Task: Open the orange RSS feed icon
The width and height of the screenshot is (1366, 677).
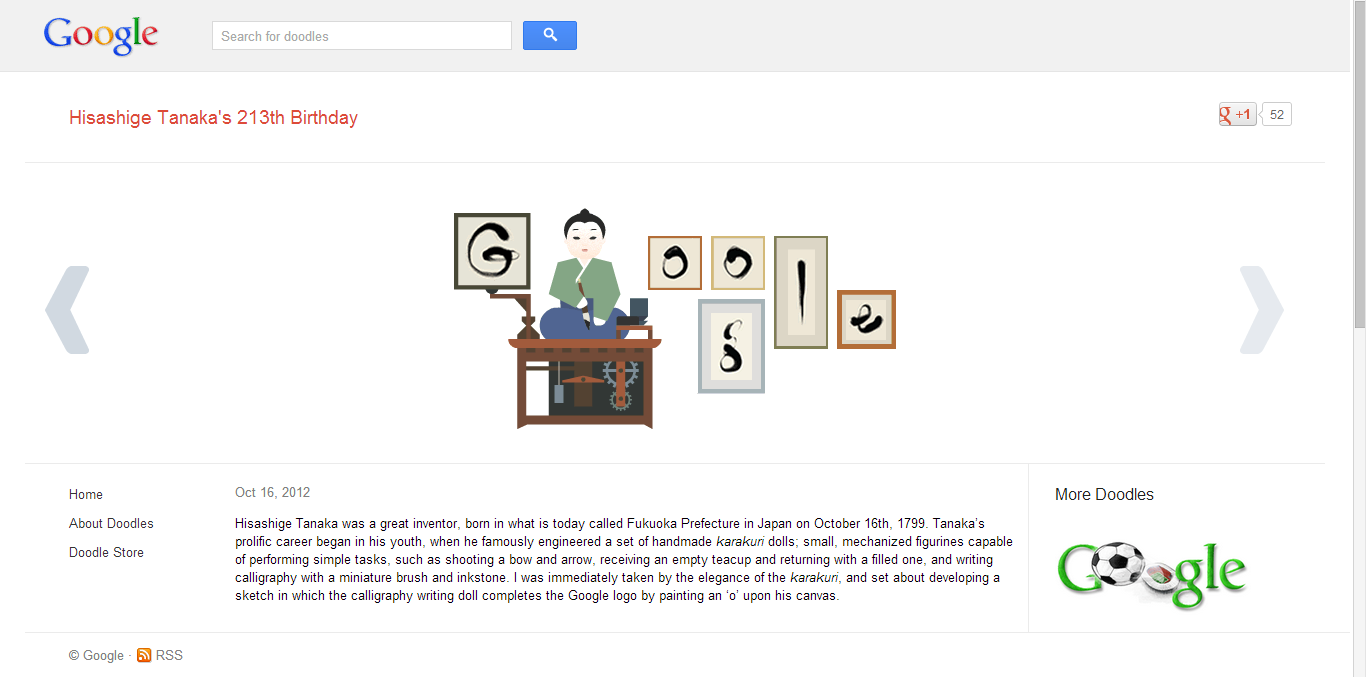Action: click(144, 655)
